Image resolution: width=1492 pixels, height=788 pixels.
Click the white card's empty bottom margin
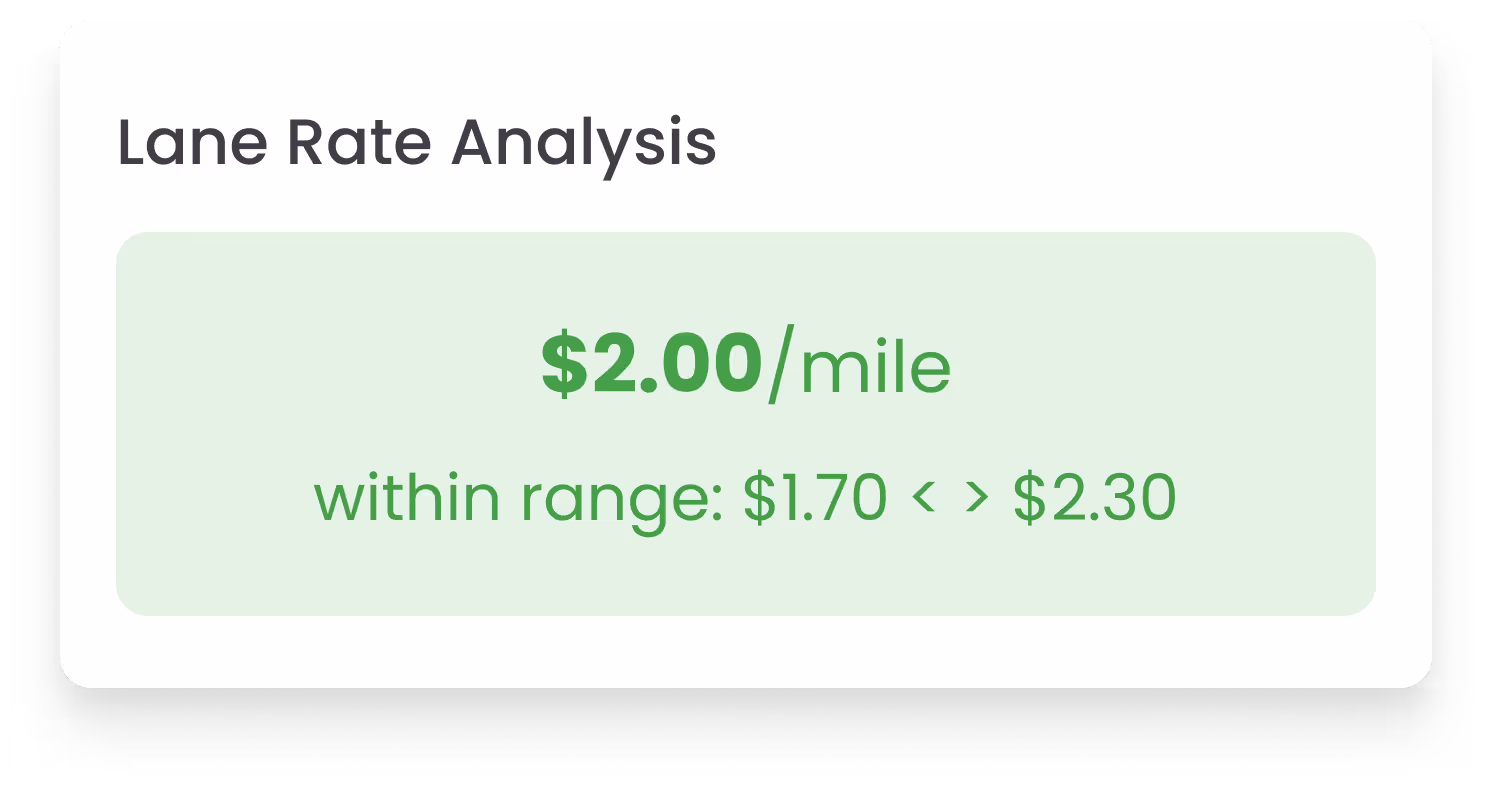pyautogui.click(x=745, y=652)
